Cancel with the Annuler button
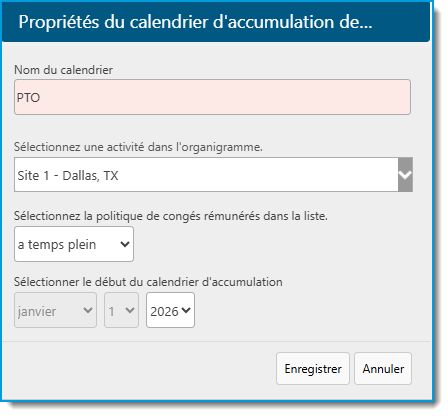 [383, 369]
